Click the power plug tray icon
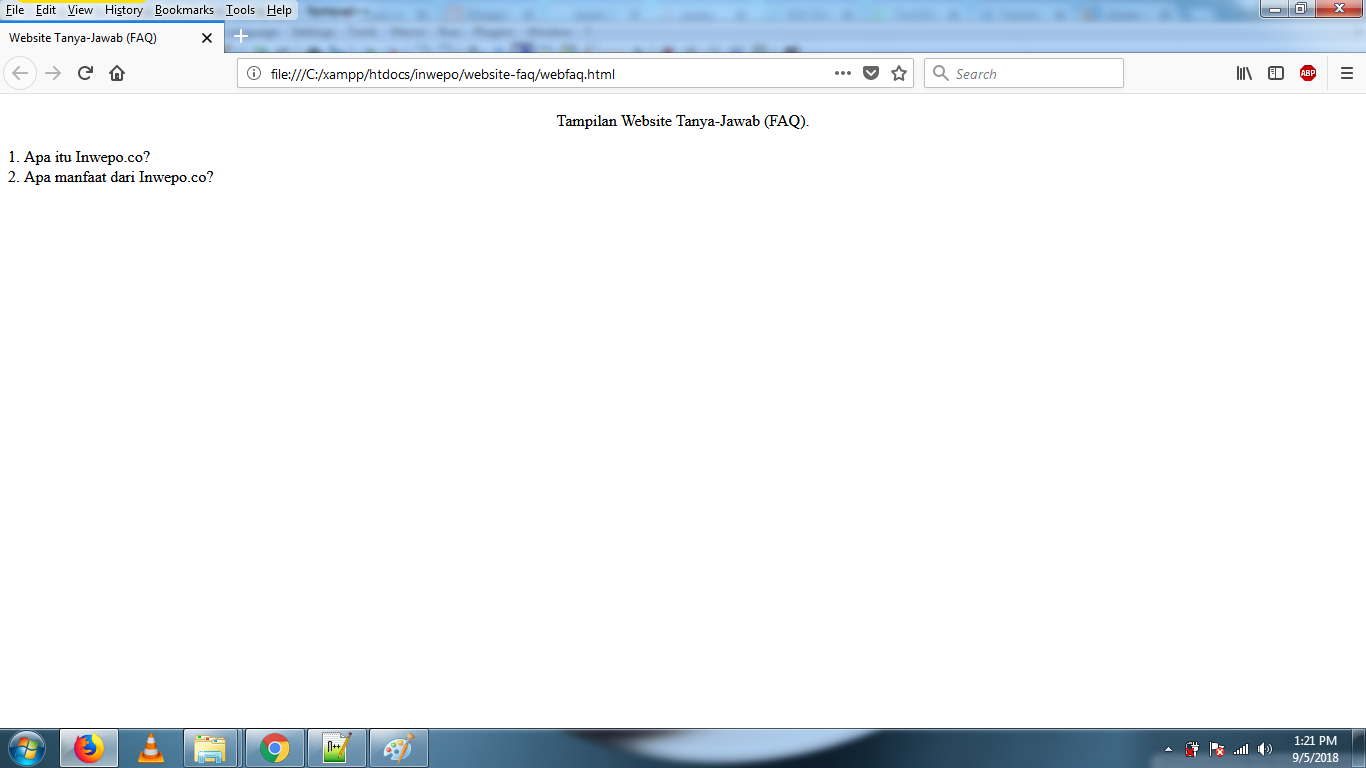 click(1192, 749)
